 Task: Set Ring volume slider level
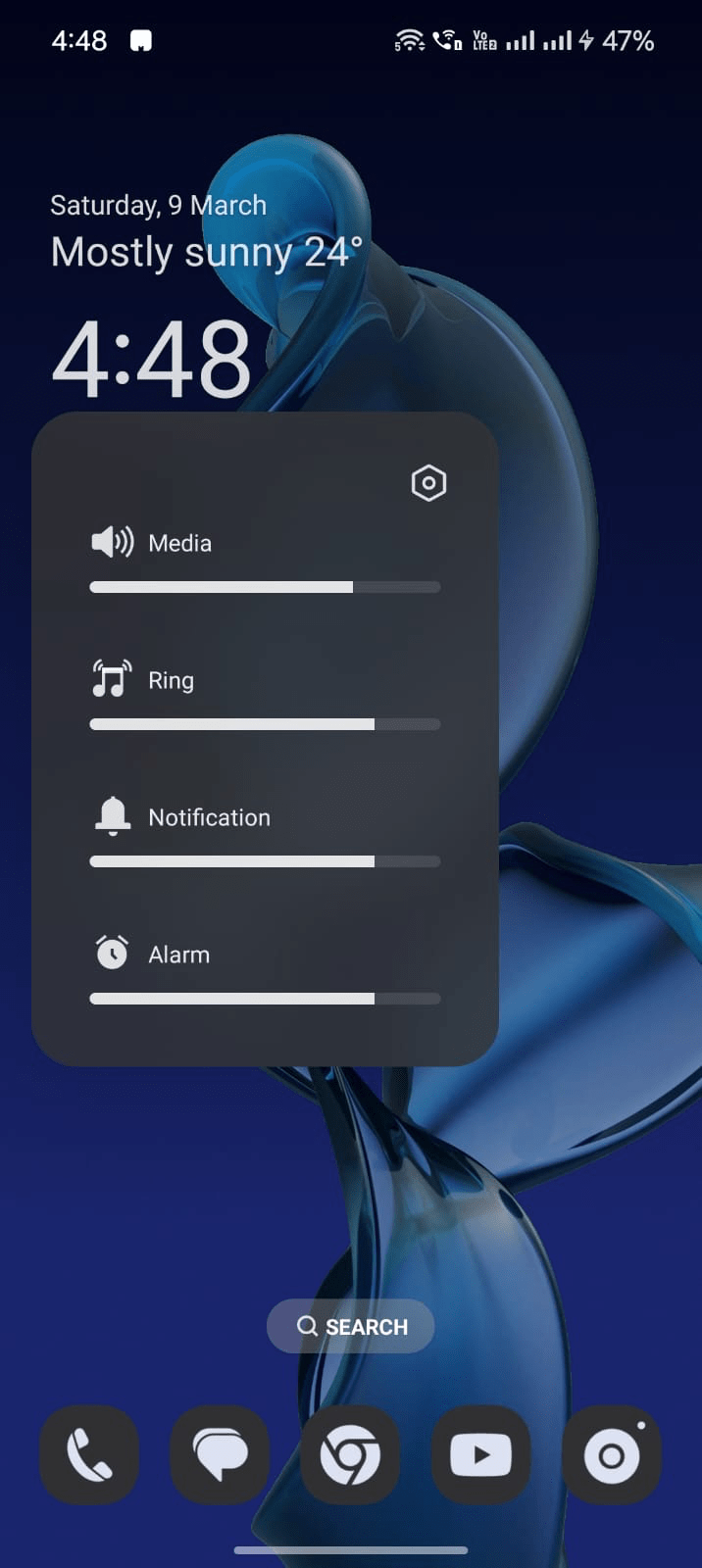(x=265, y=724)
